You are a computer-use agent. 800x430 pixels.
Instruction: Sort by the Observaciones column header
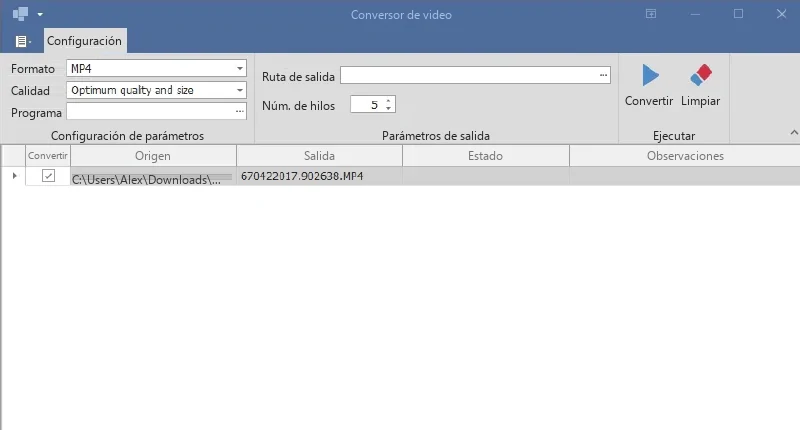click(x=685, y=156)
